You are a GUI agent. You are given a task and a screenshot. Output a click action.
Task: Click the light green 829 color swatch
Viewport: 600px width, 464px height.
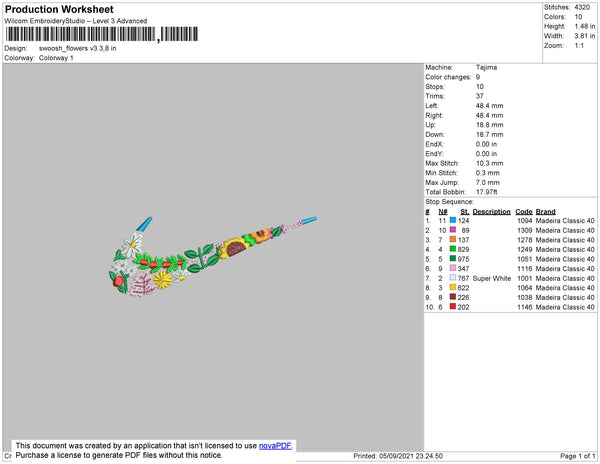[453, 249]
